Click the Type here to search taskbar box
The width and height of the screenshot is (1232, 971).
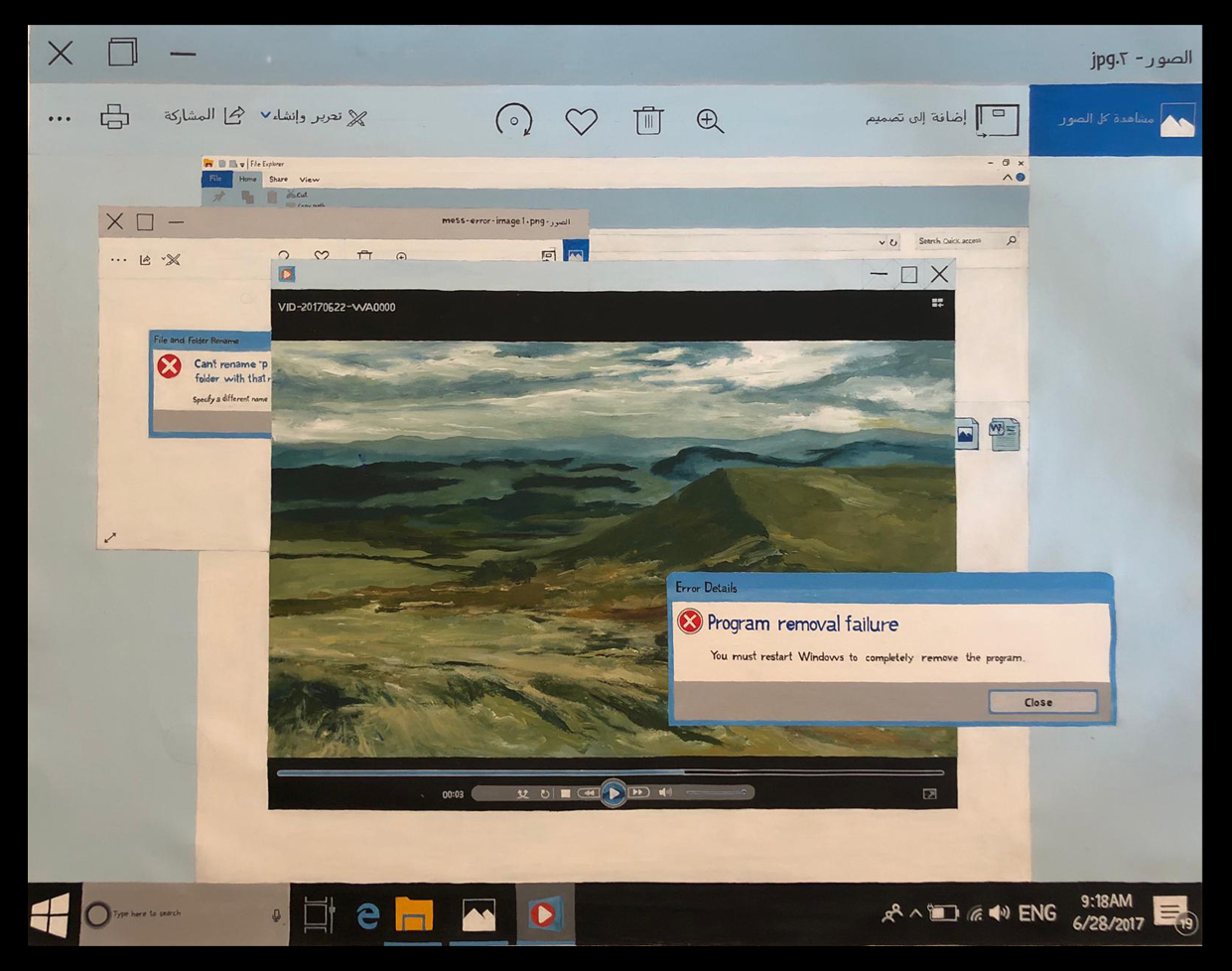point(185,913)
